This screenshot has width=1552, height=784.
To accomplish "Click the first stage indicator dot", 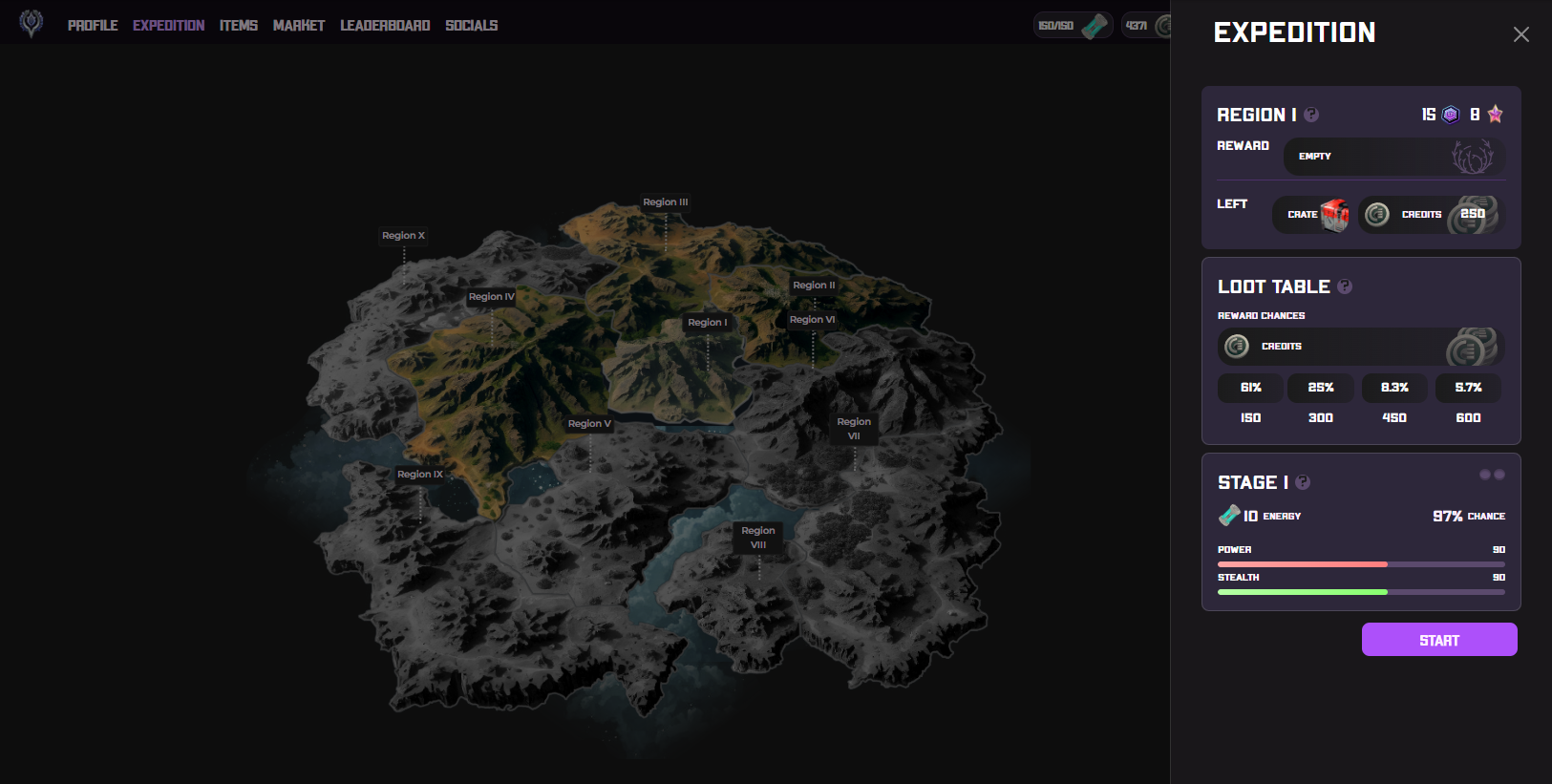I will click(1485, 475).
